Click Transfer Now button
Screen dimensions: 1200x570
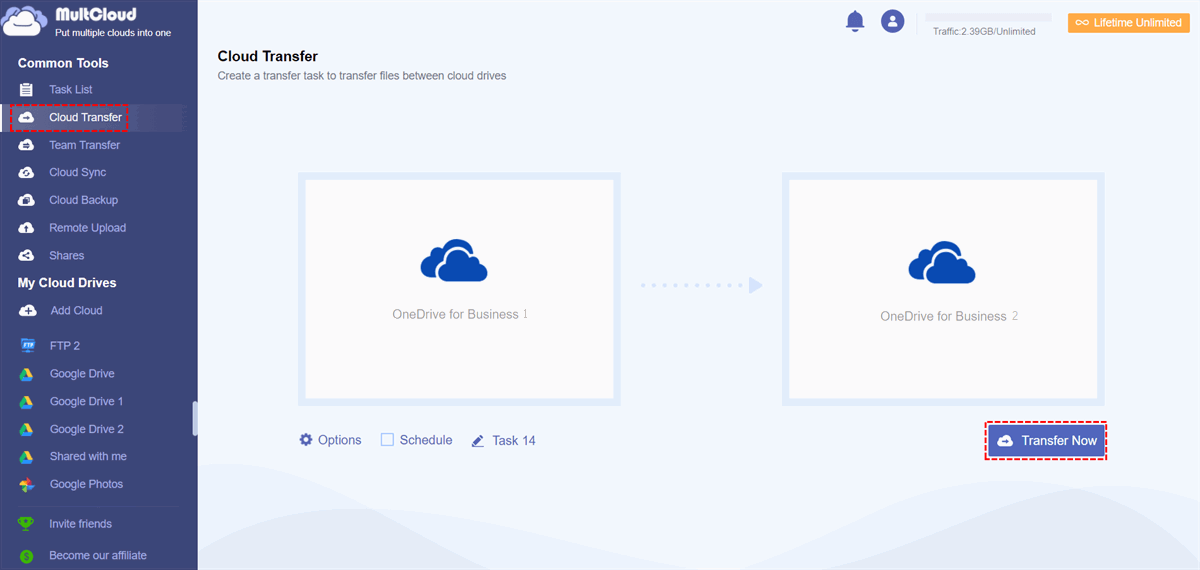(x=1046, y=440)
